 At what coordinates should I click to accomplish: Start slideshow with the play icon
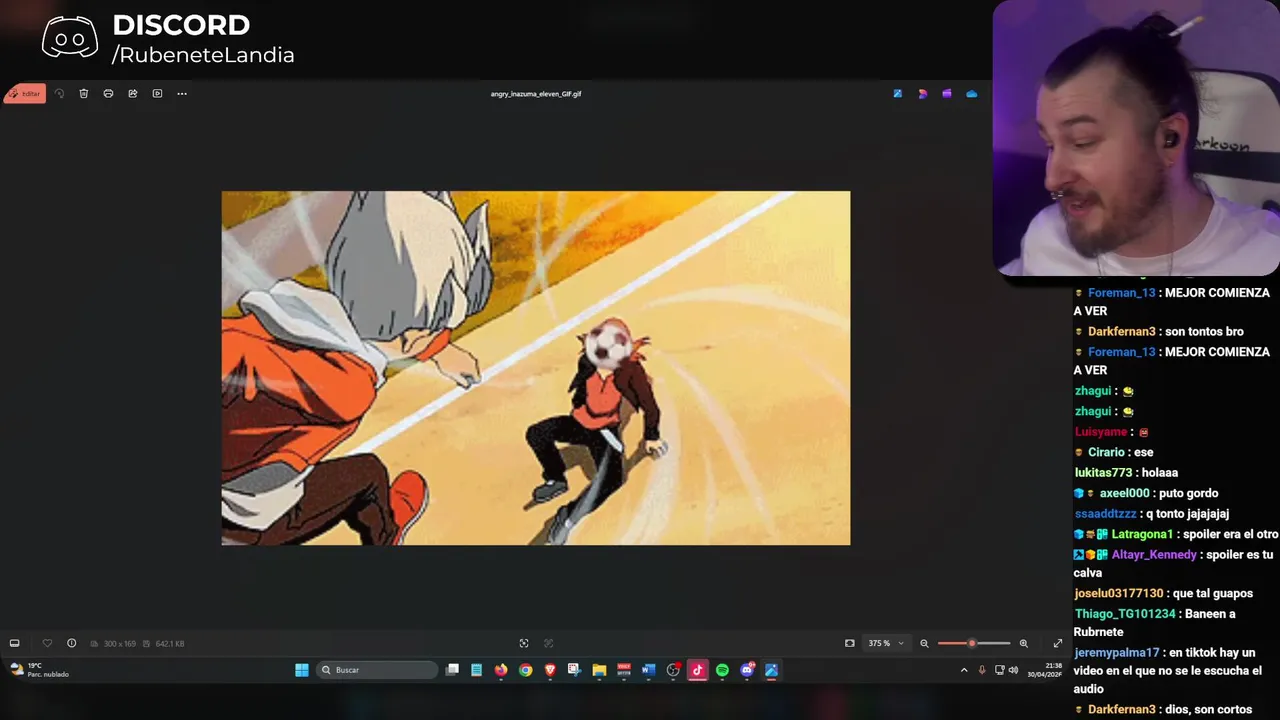157,94
